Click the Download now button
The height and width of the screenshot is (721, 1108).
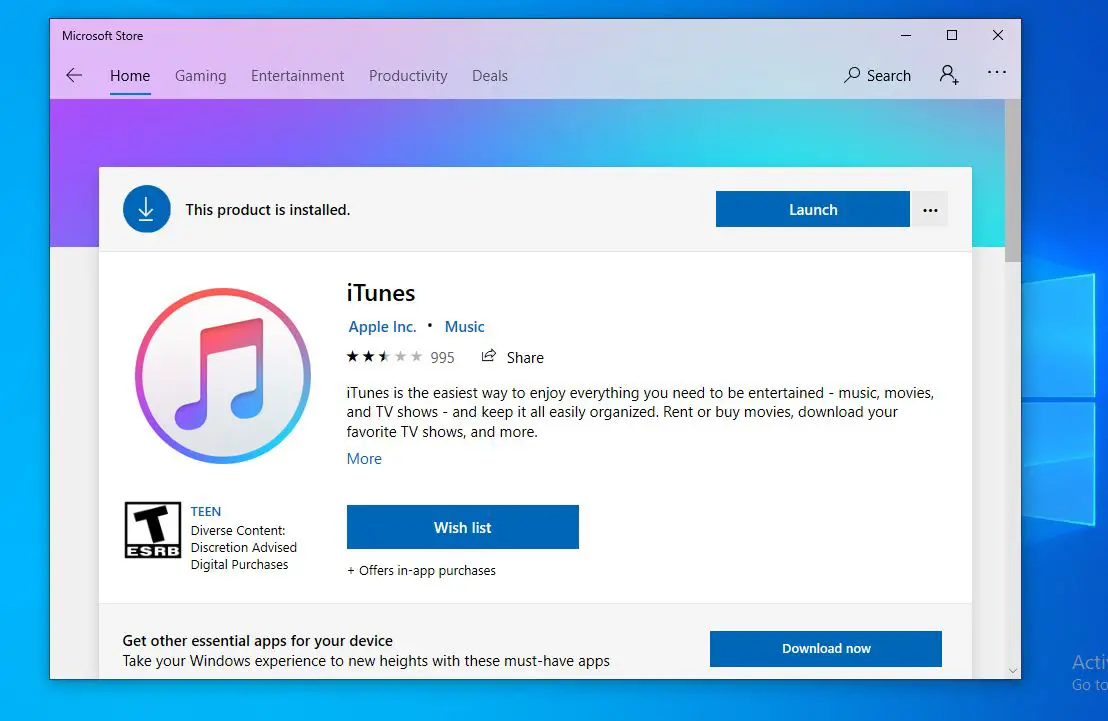[x=825, y=649]
